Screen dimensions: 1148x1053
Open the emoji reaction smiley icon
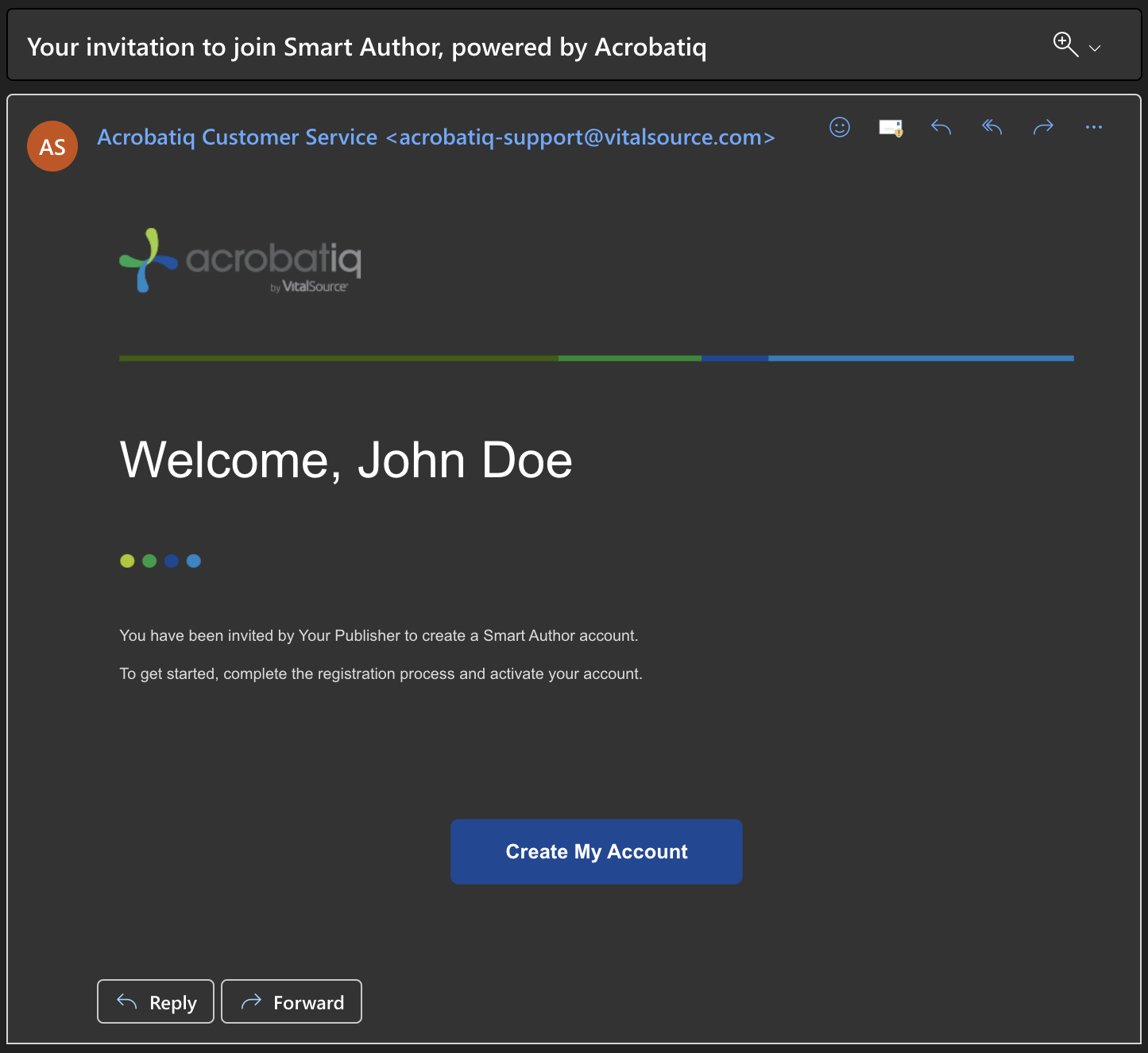coord(840,127)
